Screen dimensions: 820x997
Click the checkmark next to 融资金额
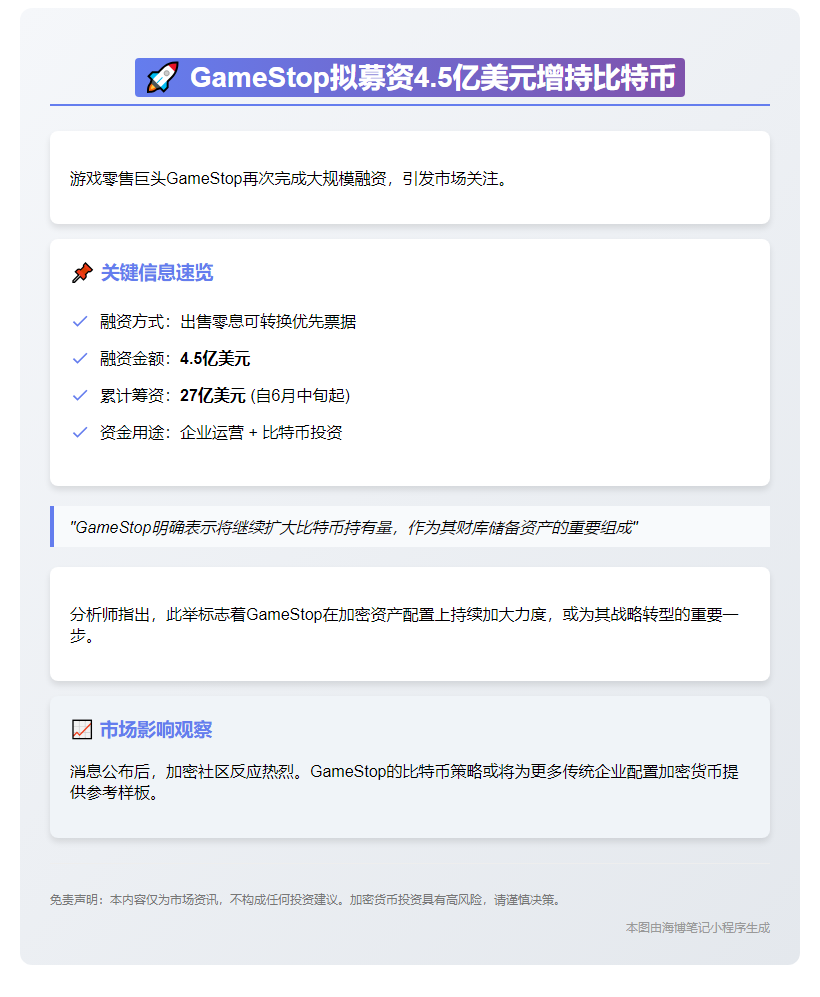80,359
